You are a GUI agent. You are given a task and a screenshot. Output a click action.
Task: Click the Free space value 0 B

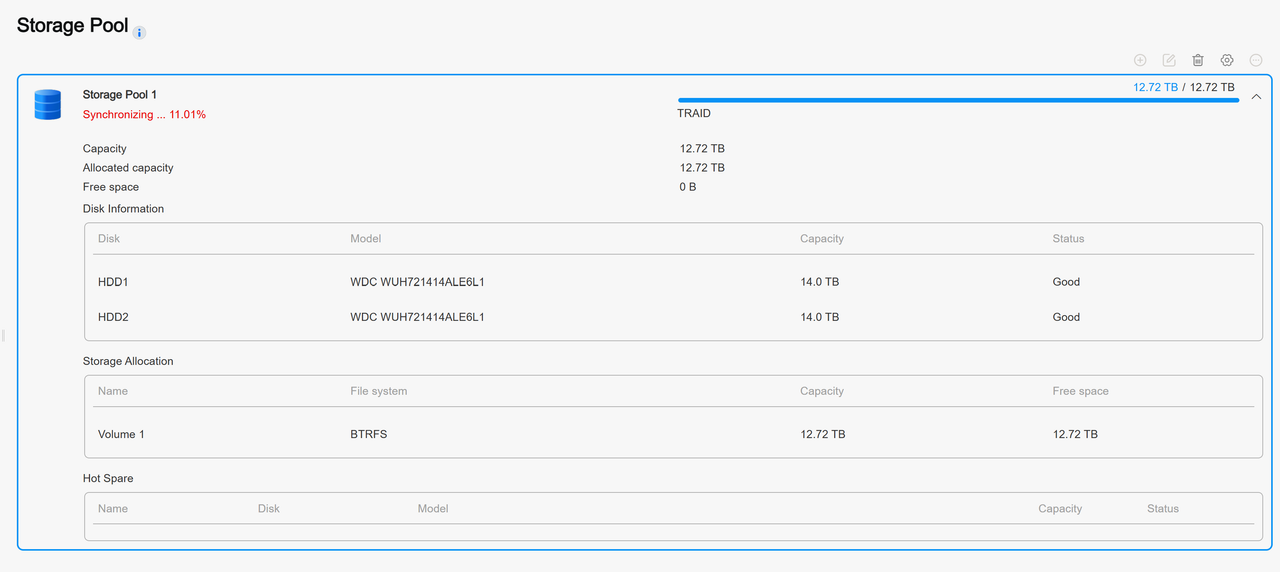[x=688, y=187]
